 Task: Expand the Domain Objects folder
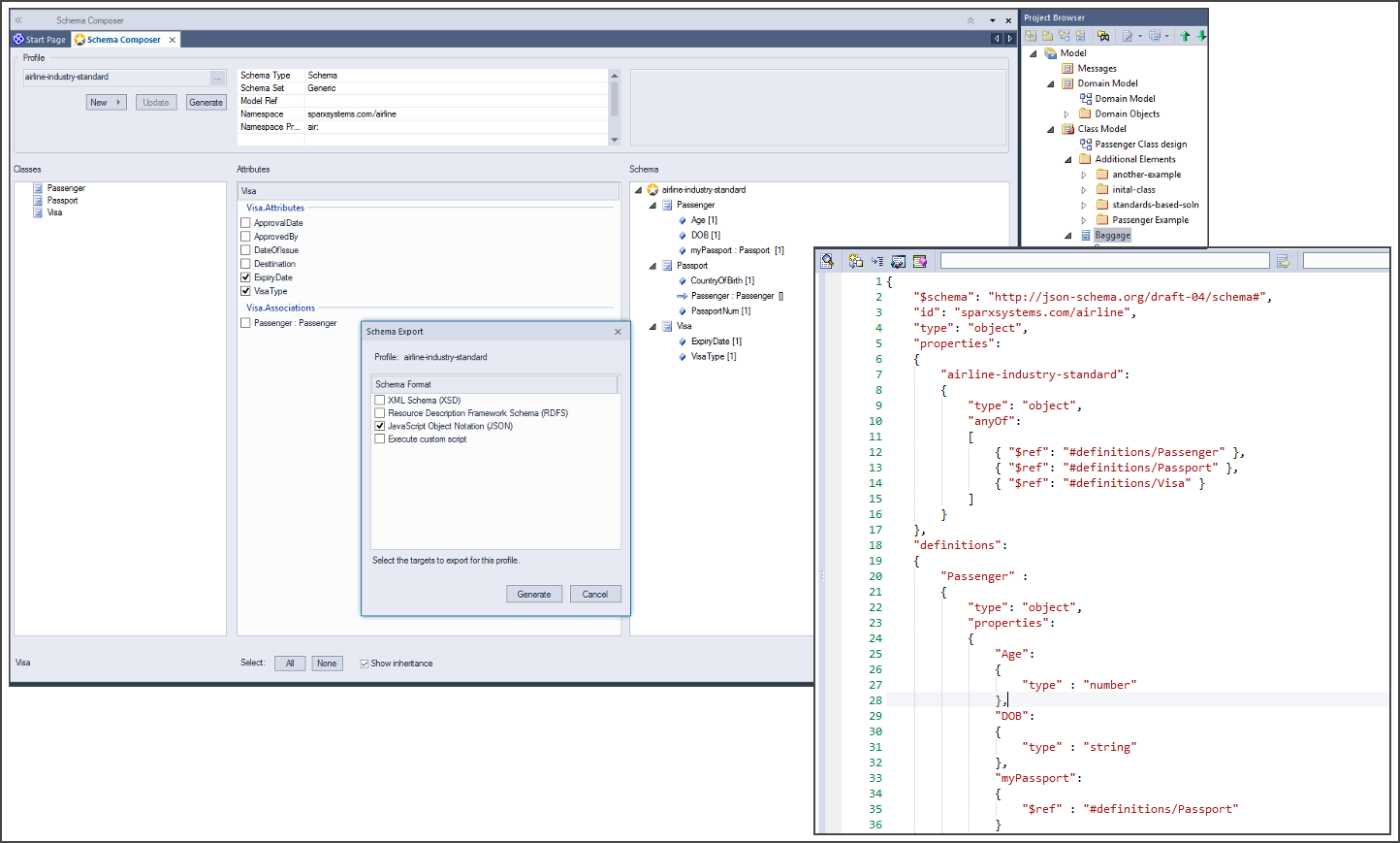(1067, 114)
